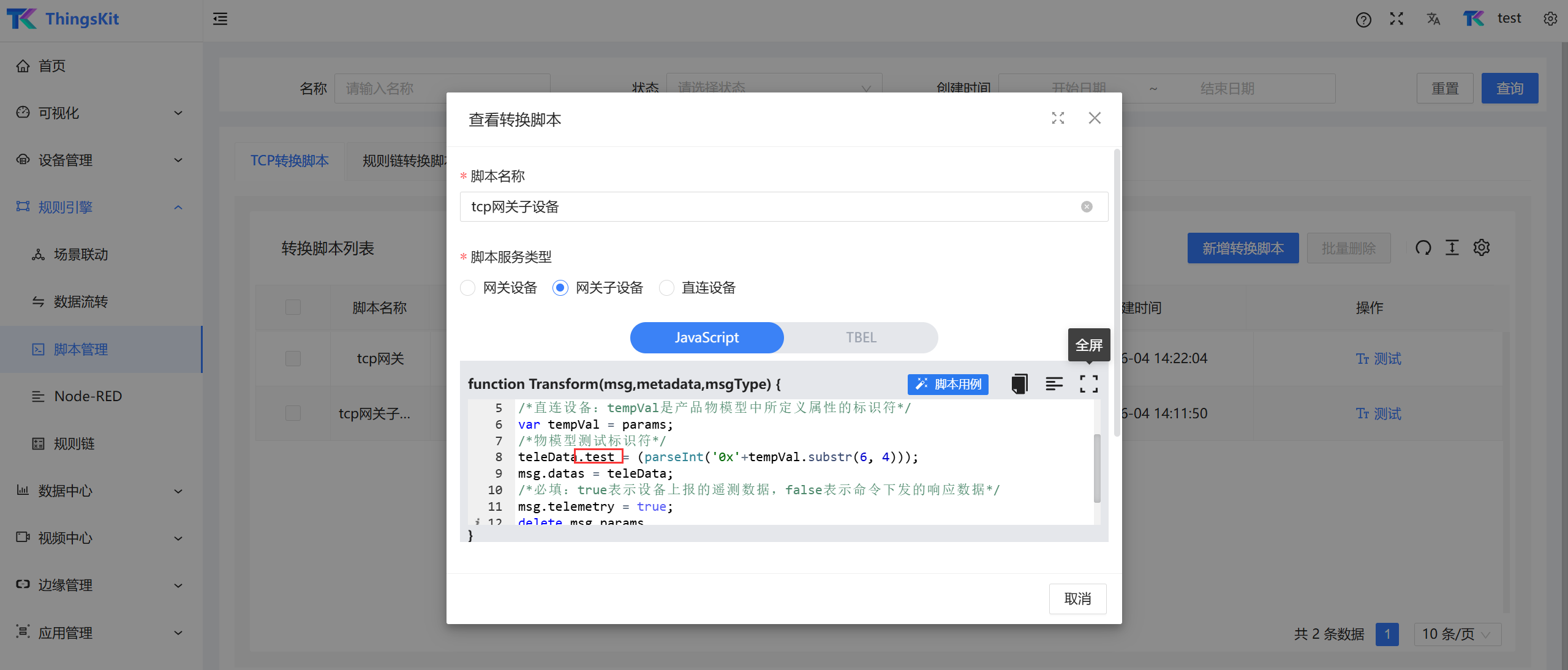Click the copy code icon in editor toolbar

[1019, 384]
